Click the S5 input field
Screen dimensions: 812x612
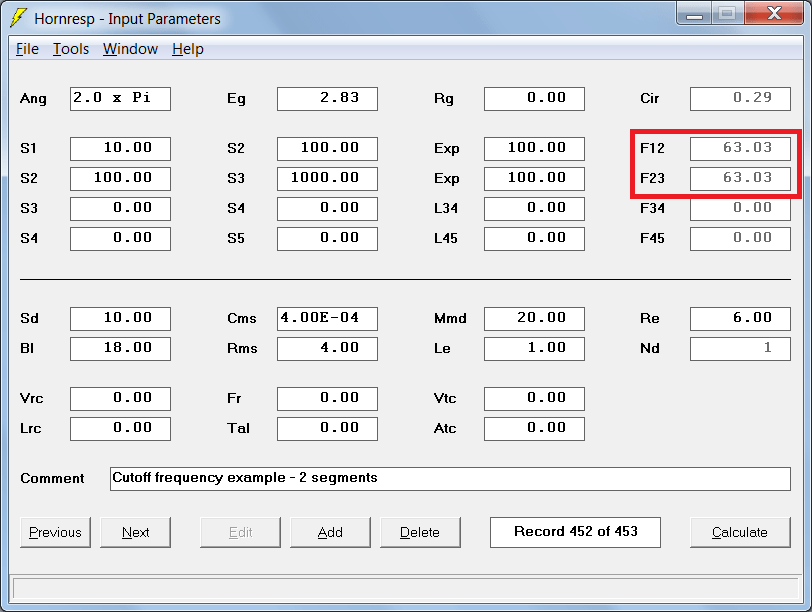tap(327, 239)
